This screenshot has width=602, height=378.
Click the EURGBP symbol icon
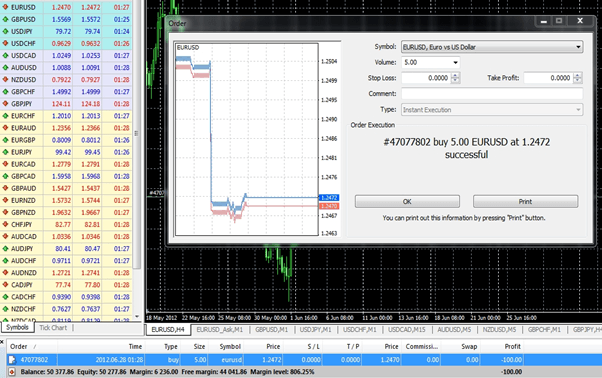point(5,140)
